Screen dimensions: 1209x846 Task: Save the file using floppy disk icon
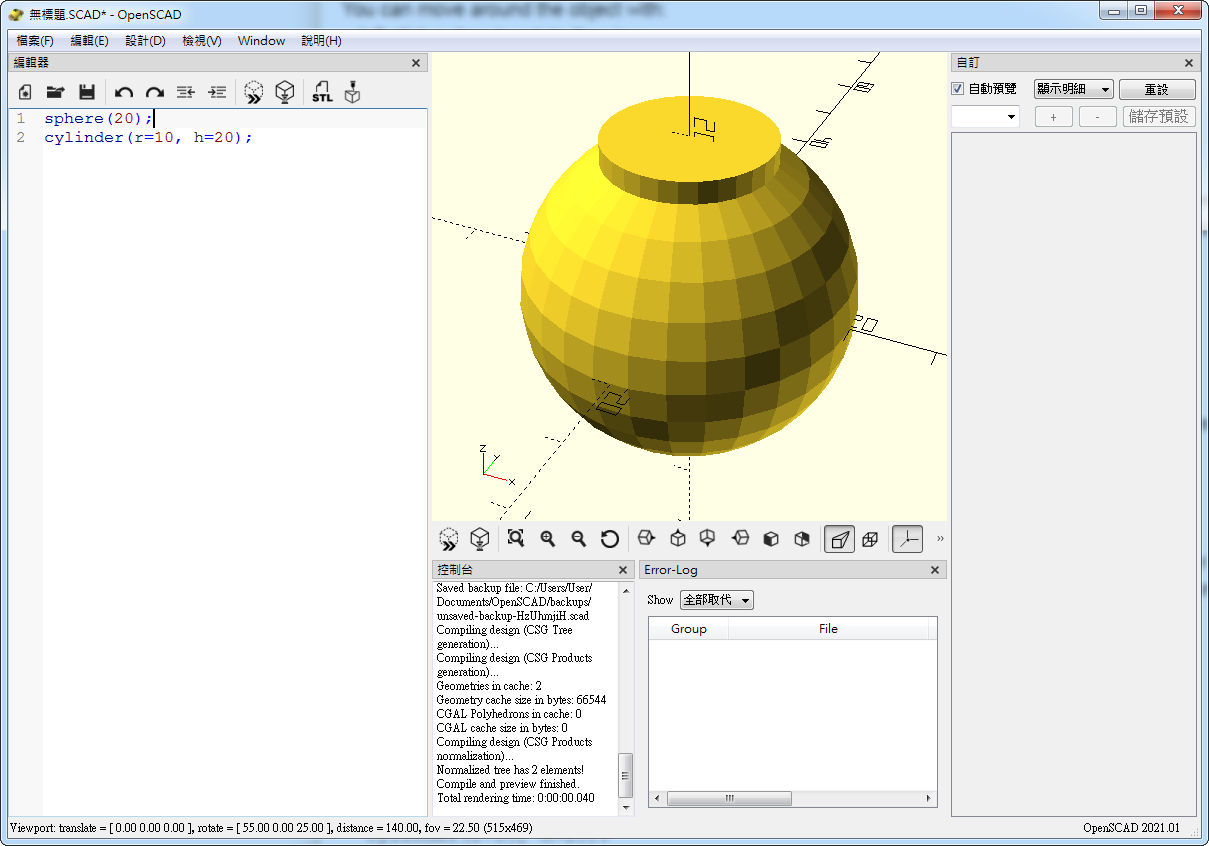coord(87,93)
